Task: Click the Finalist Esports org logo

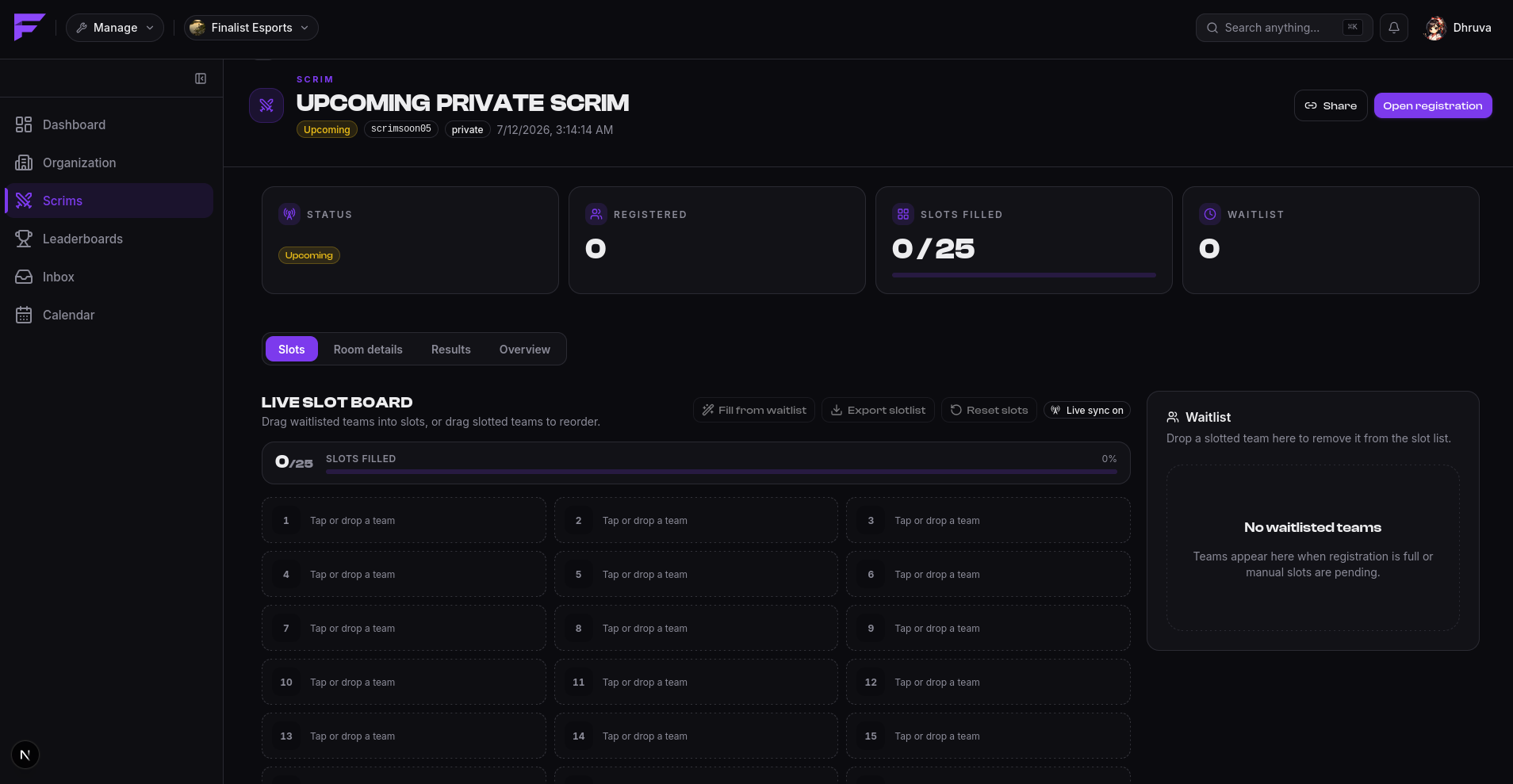Action: tap(197, 28)
